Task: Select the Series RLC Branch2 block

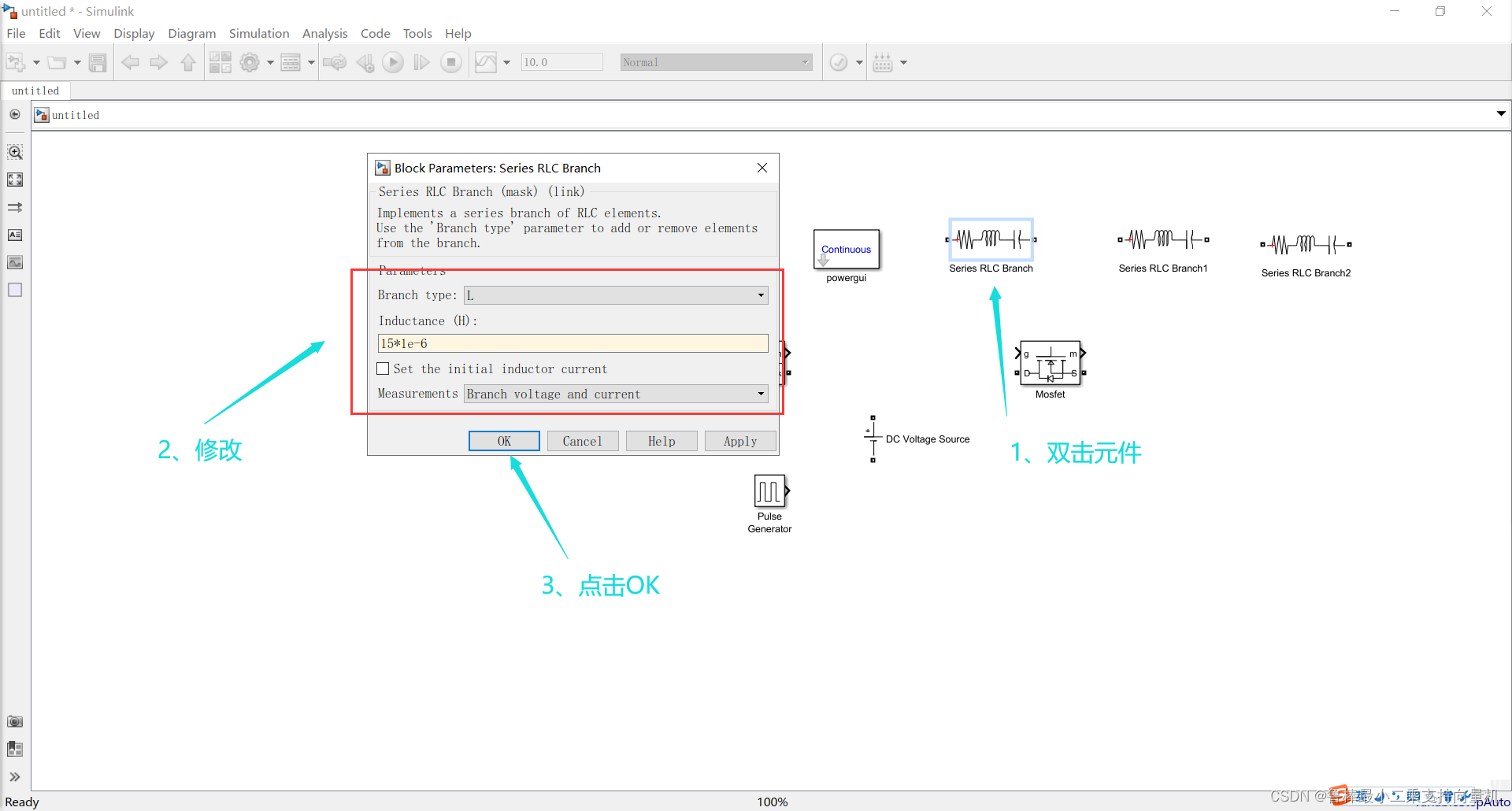Action: tap(1306, 245)
